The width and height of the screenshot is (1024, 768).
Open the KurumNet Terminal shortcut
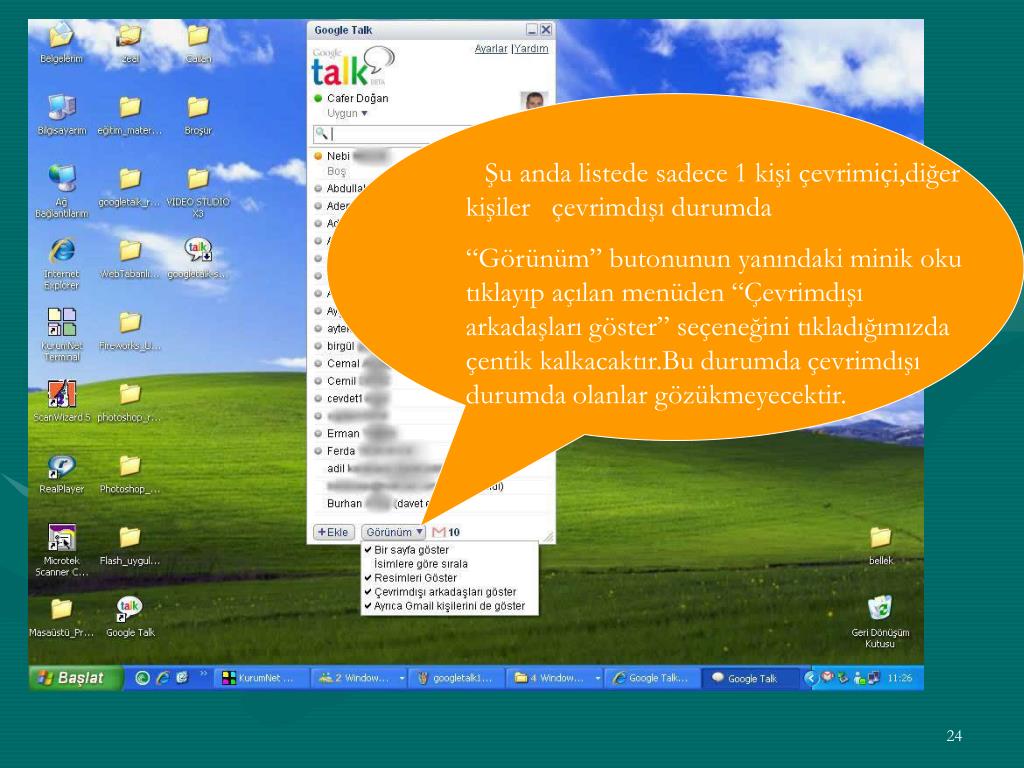[x=61, y=334]
